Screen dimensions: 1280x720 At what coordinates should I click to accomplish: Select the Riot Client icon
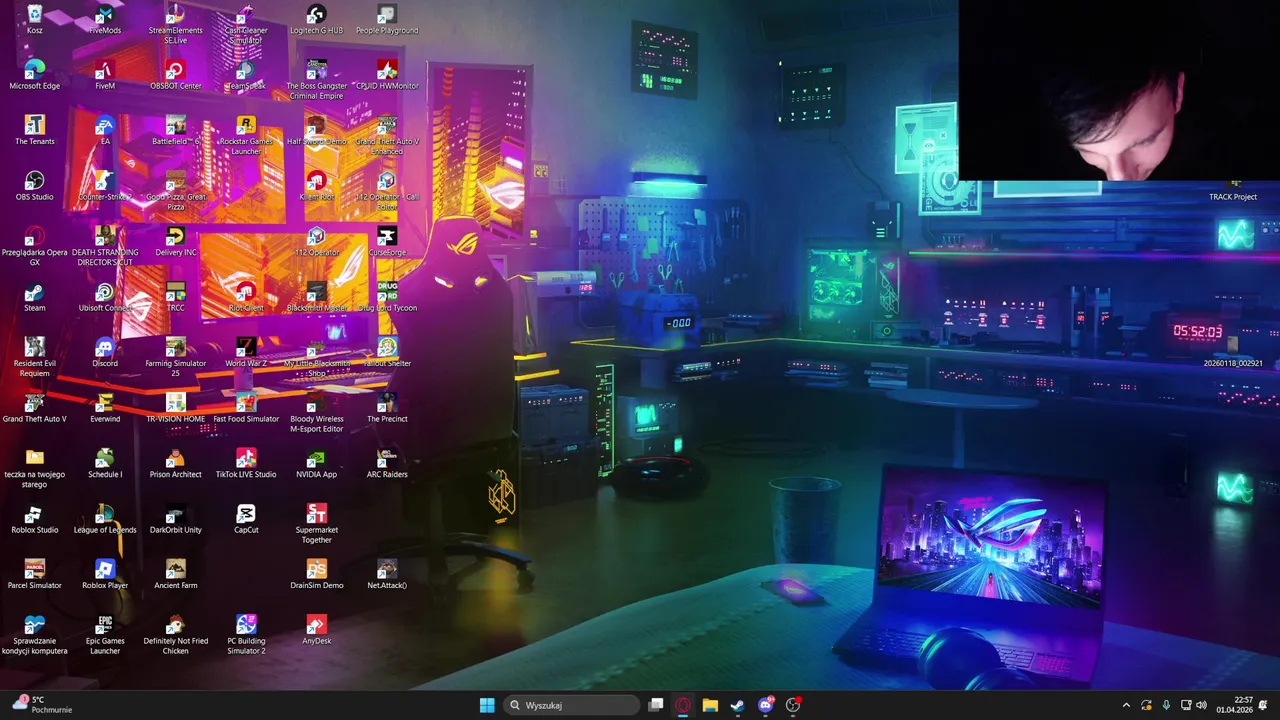point(246,297)
